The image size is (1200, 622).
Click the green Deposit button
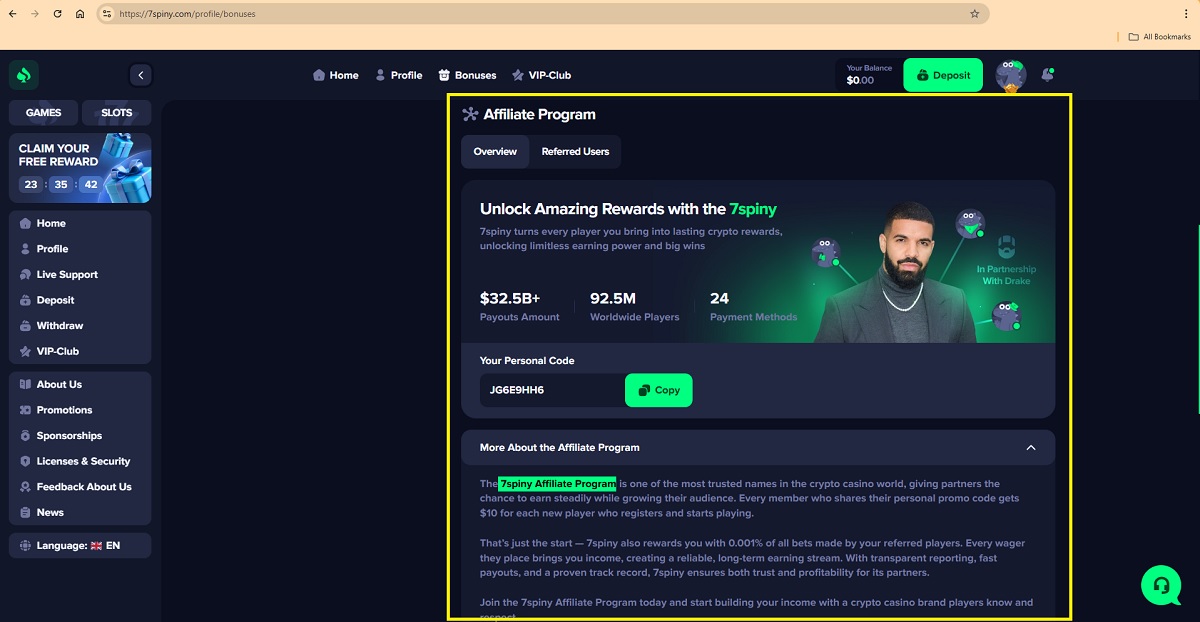[x=943, y=75]
